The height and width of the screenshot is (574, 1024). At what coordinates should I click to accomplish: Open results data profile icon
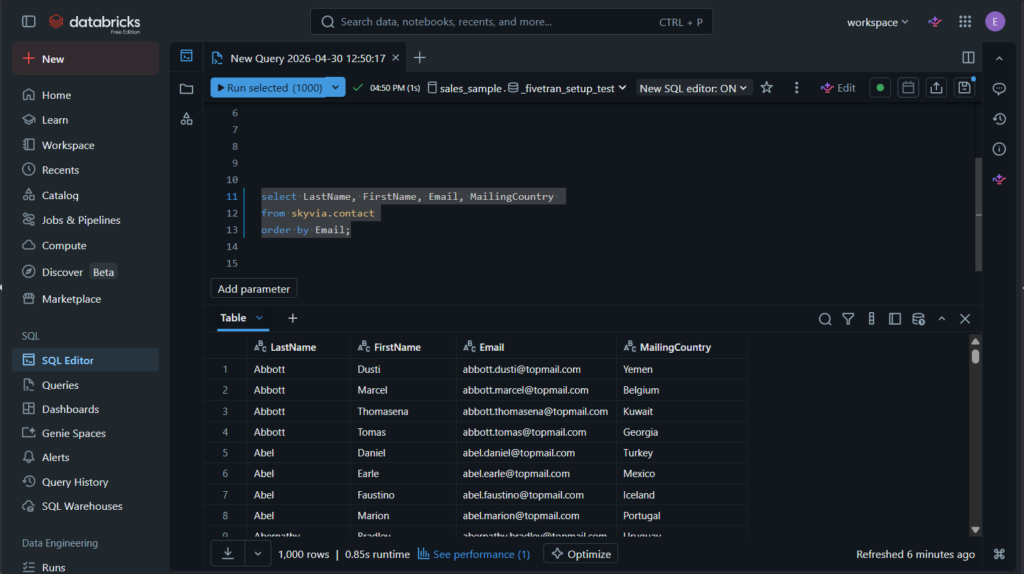[918, 319]
